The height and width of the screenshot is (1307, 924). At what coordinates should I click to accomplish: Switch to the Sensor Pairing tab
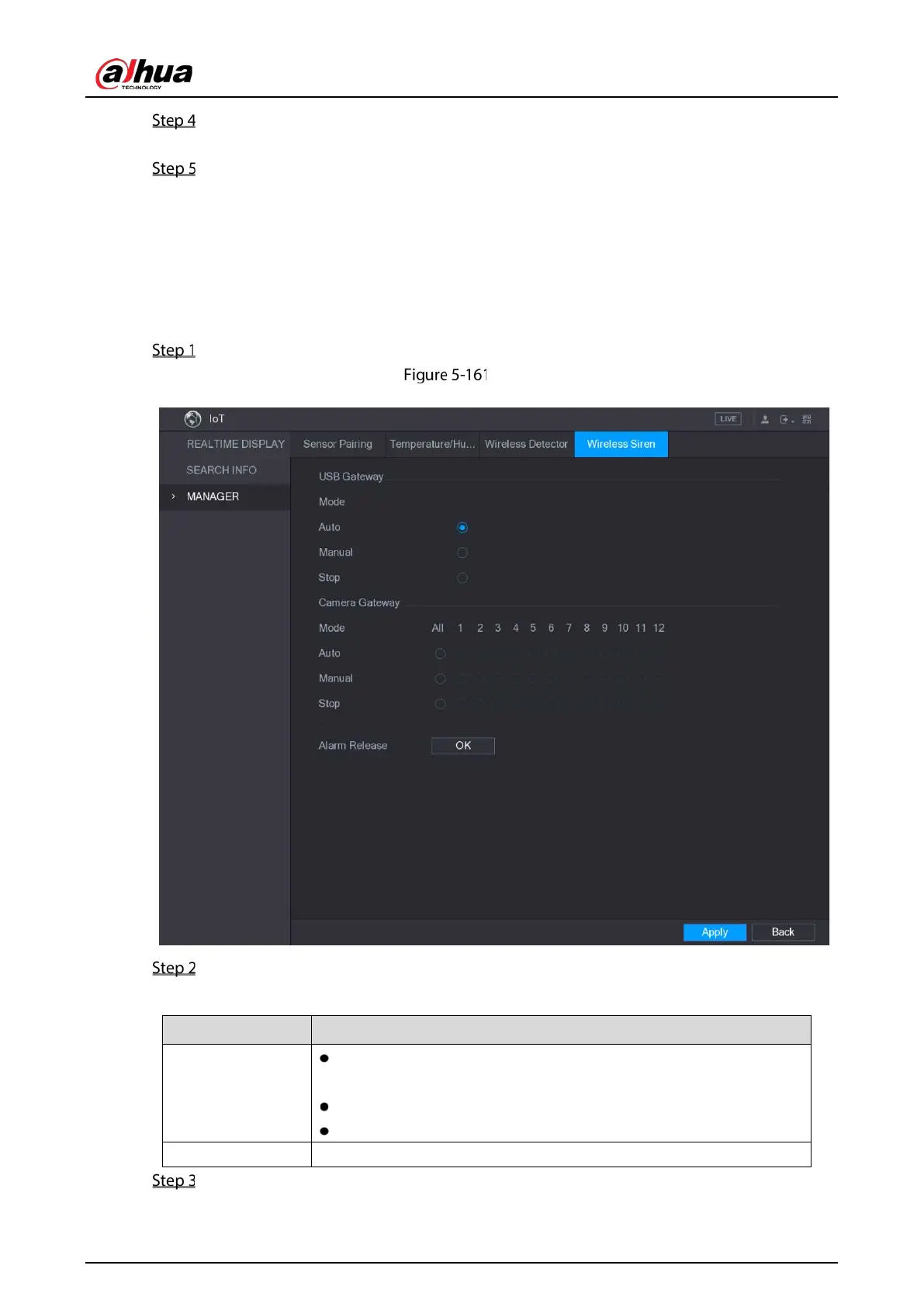(337, 444)
